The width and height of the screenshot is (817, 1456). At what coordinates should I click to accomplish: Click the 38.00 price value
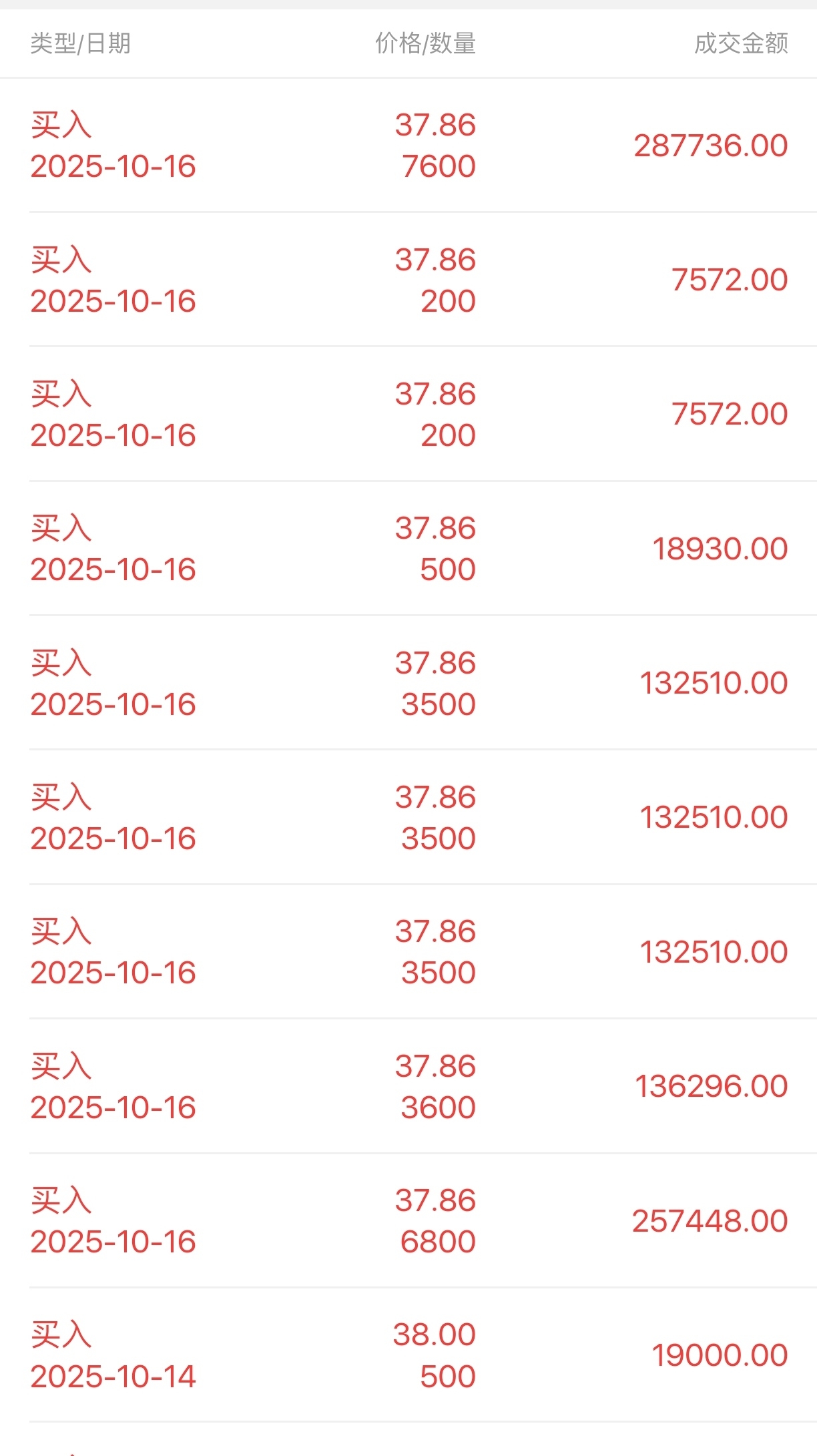pyautogui.click(x=434, y=1334)
